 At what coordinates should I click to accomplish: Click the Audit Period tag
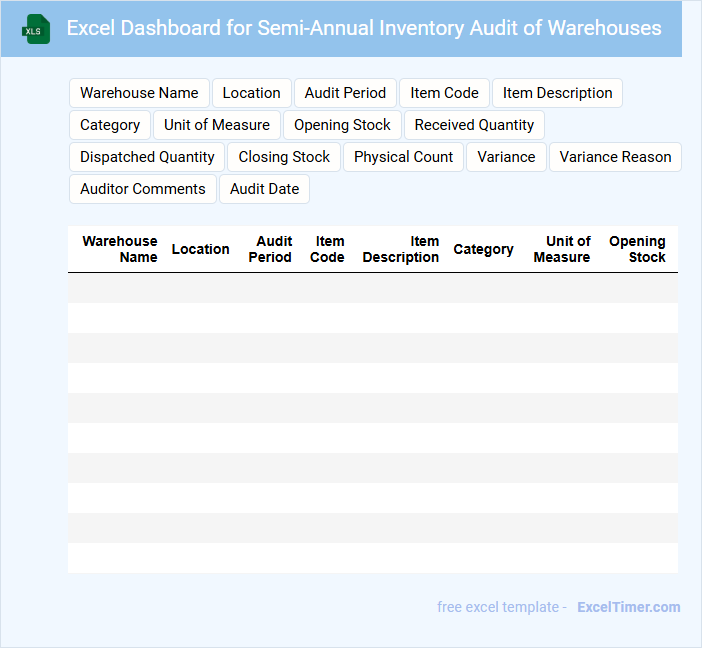(345, 93)
